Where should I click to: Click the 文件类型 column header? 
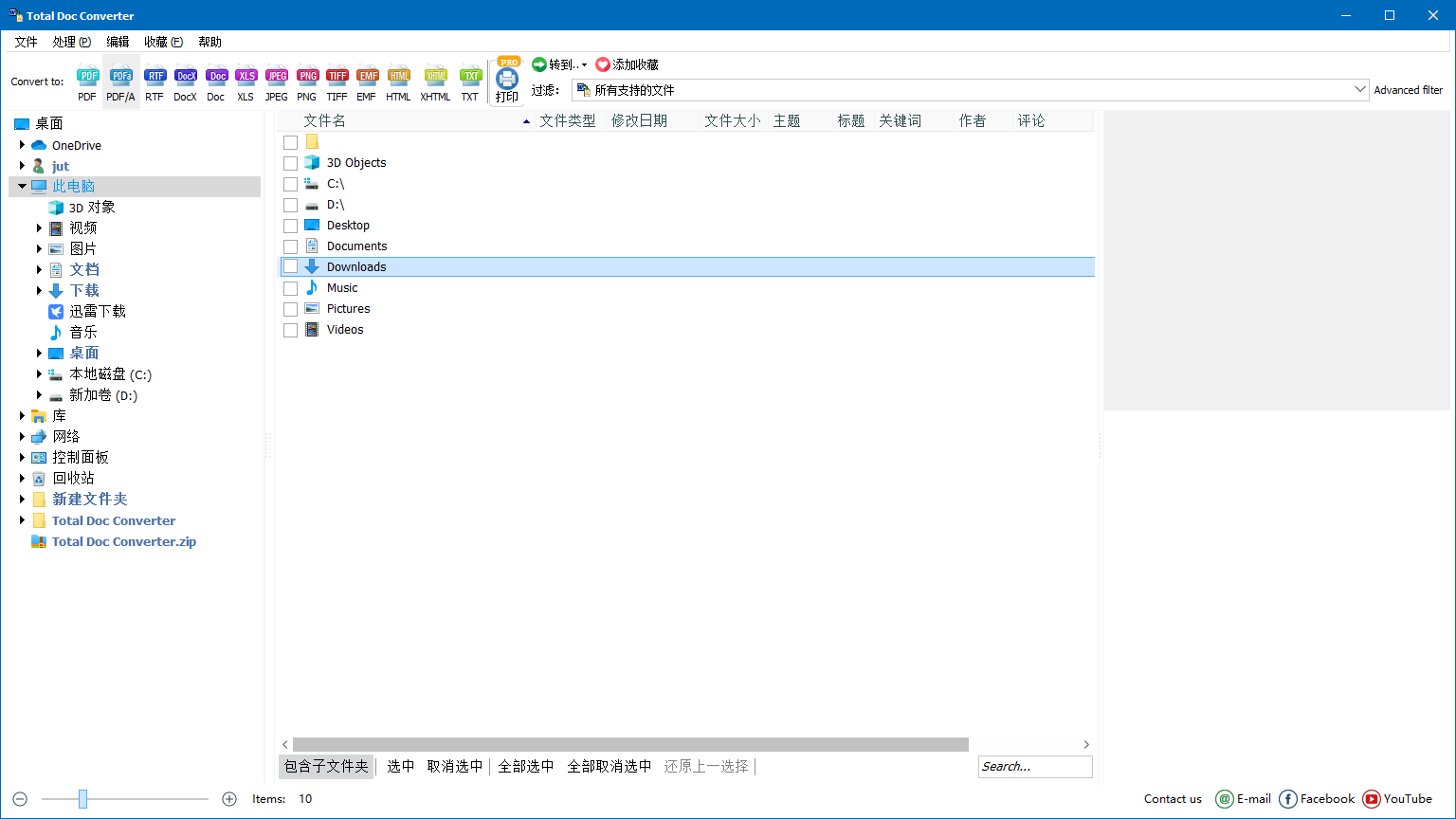coord(569,120)
